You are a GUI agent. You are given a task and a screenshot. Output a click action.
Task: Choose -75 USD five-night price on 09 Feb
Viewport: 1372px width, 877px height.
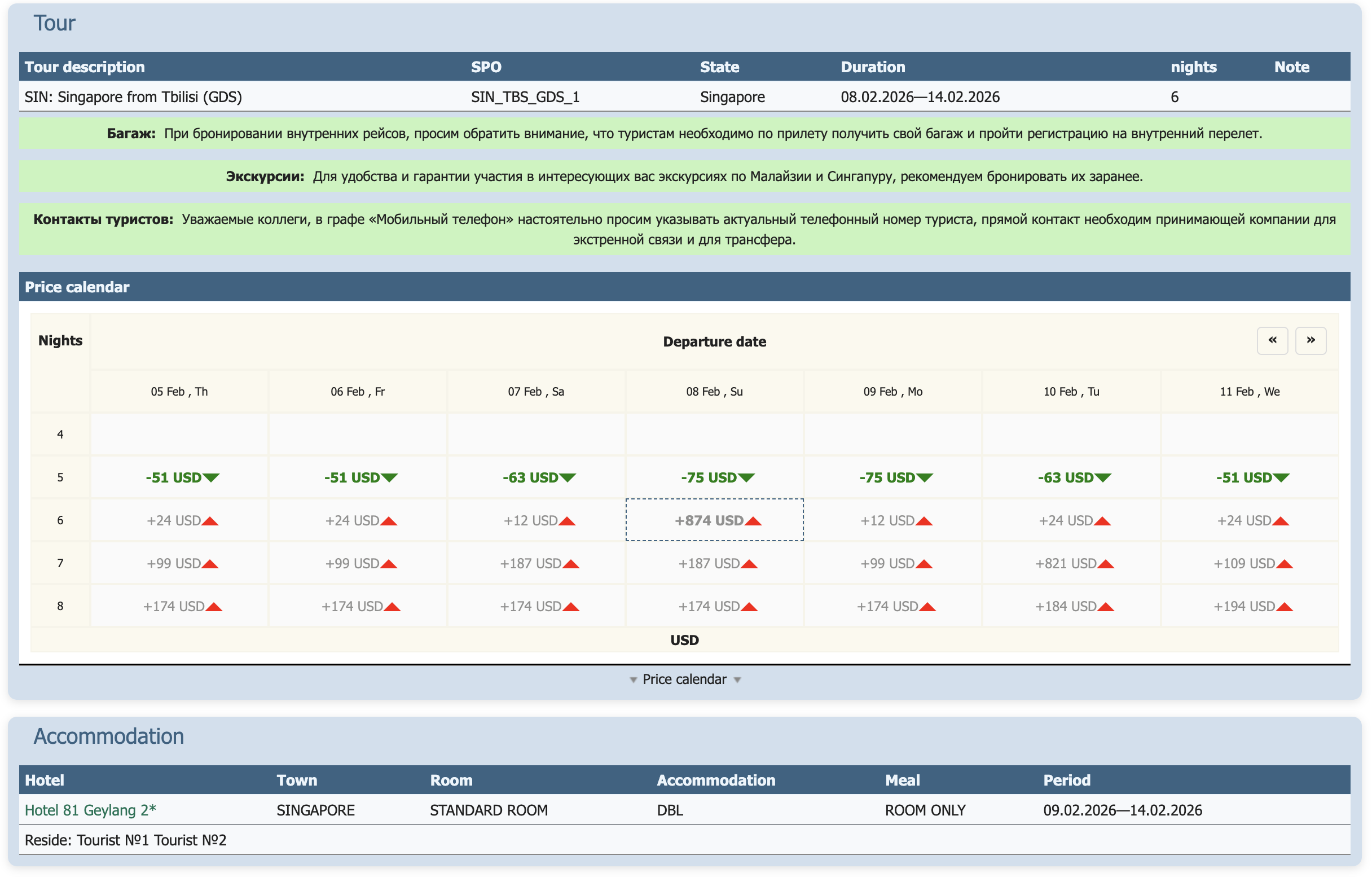click(892, 477)
